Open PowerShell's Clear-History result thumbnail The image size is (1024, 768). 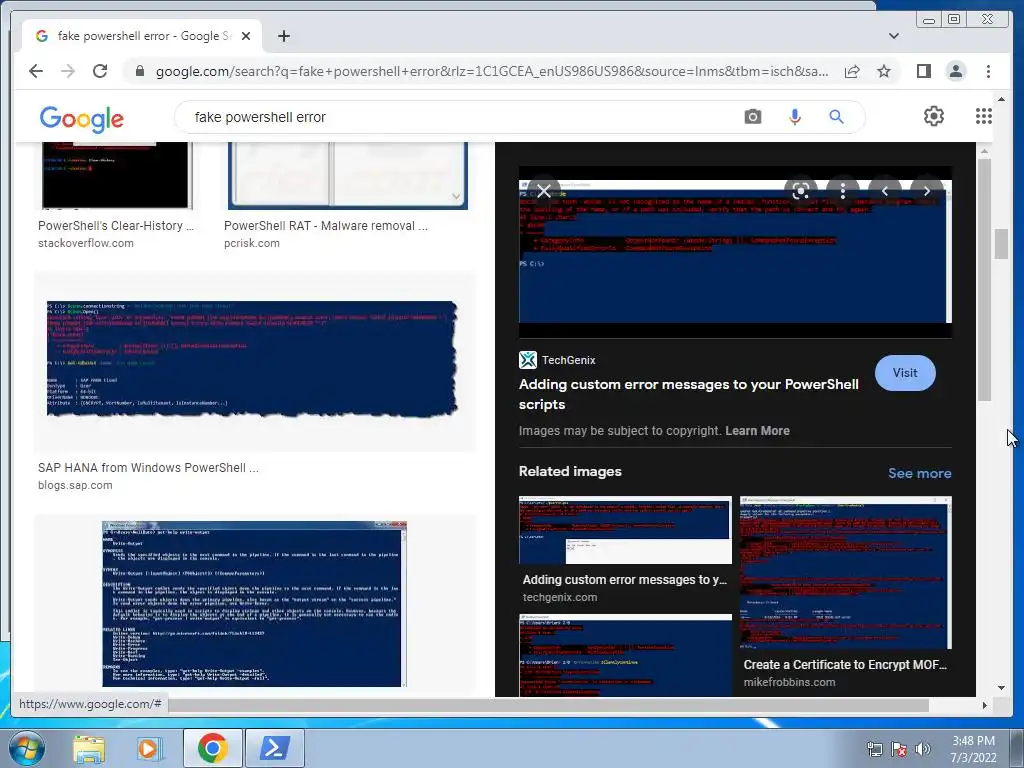click(x=116, y=175)
